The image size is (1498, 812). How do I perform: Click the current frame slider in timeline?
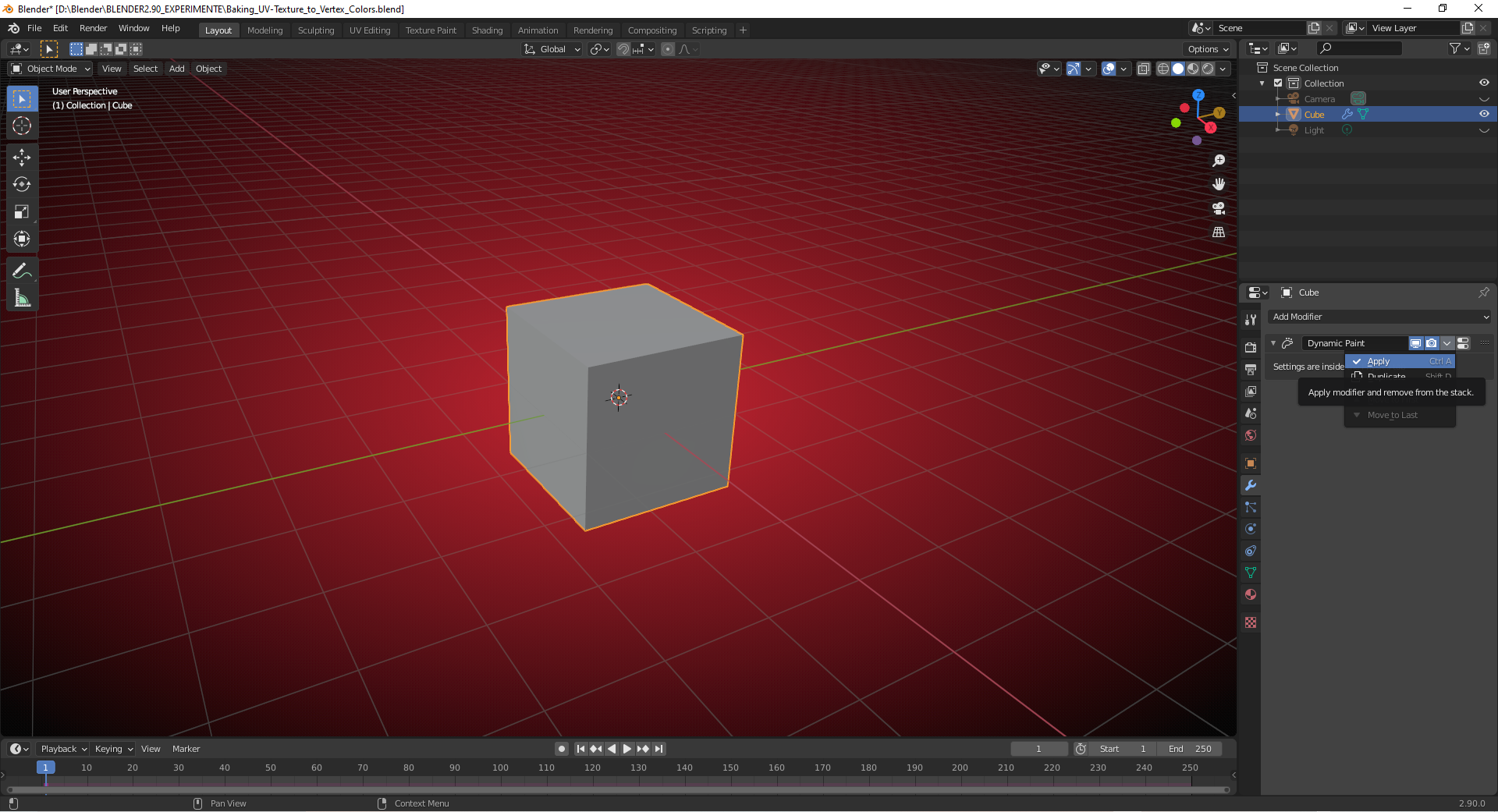(1038, 748)
